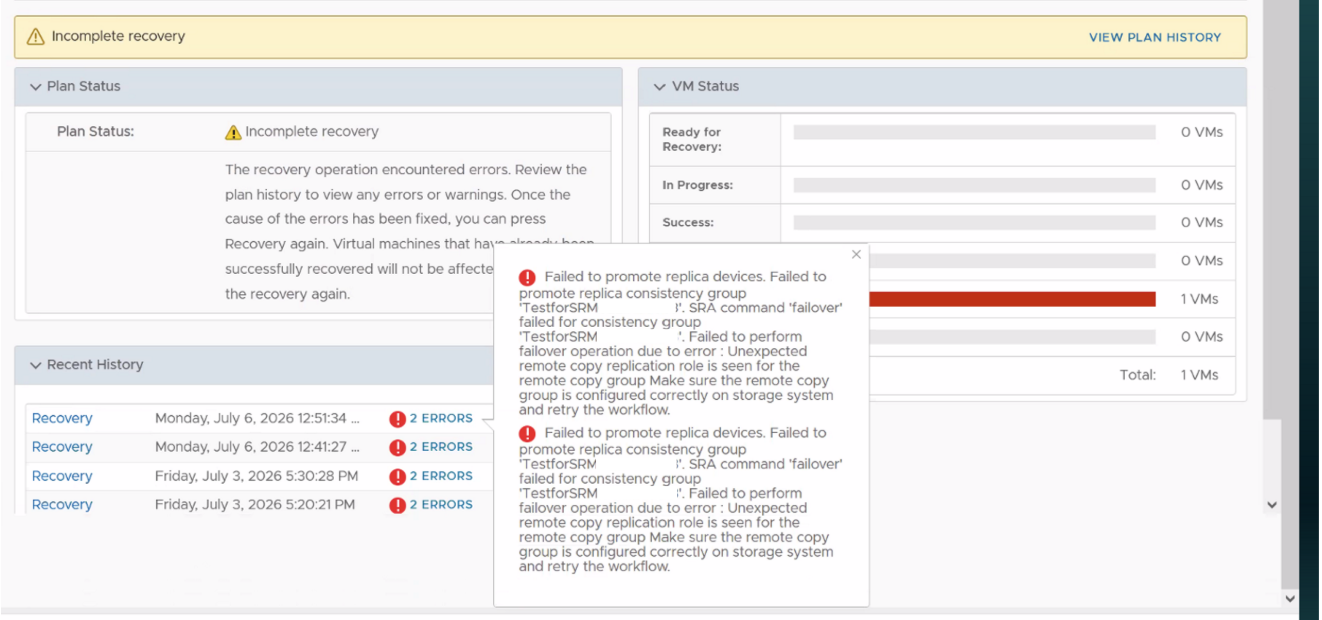Open Recovery entry from 12:41:27

[62, 447]
